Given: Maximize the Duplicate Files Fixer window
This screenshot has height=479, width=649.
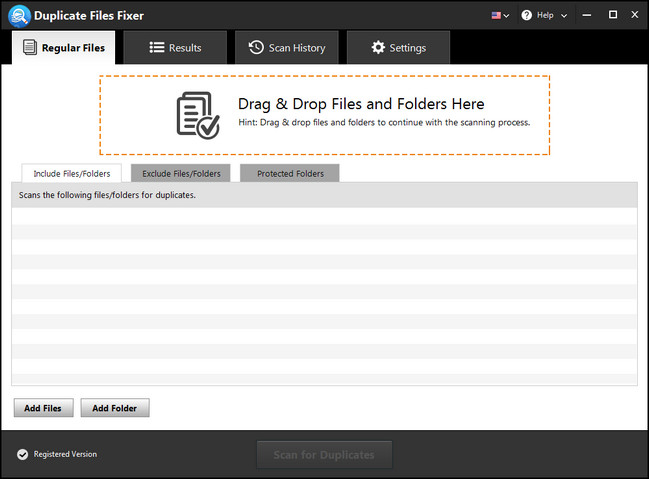Looking at the screenshot, I should tap(614, 15).
